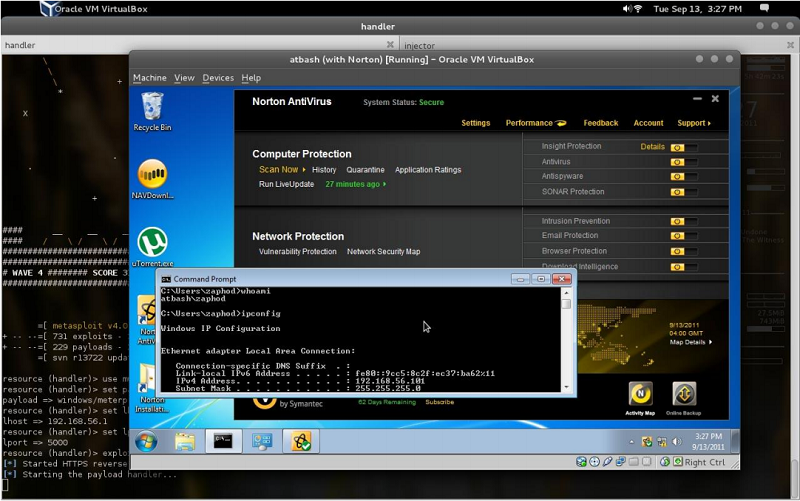
Task: Open the Devices menu in VirtualBox
Action: [218, 78]
